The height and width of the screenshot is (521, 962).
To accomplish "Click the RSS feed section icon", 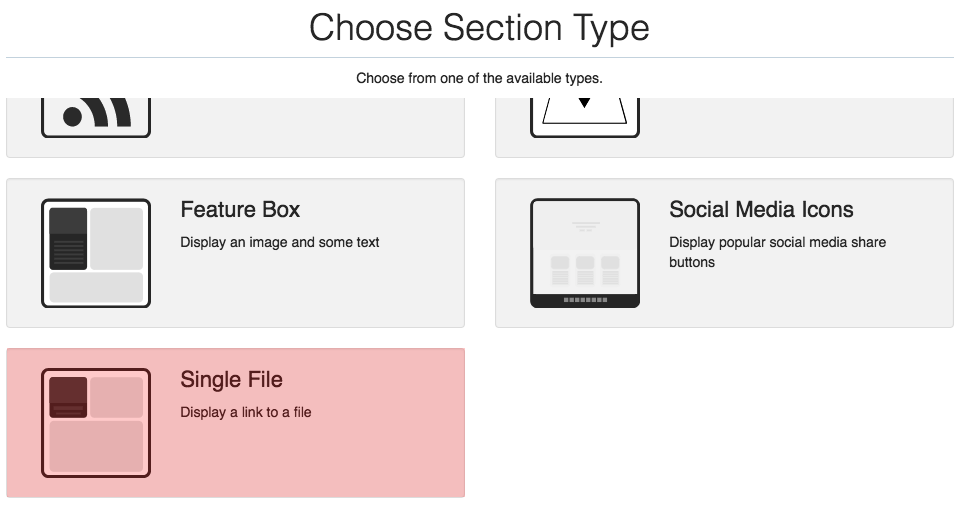I will 96,116.
